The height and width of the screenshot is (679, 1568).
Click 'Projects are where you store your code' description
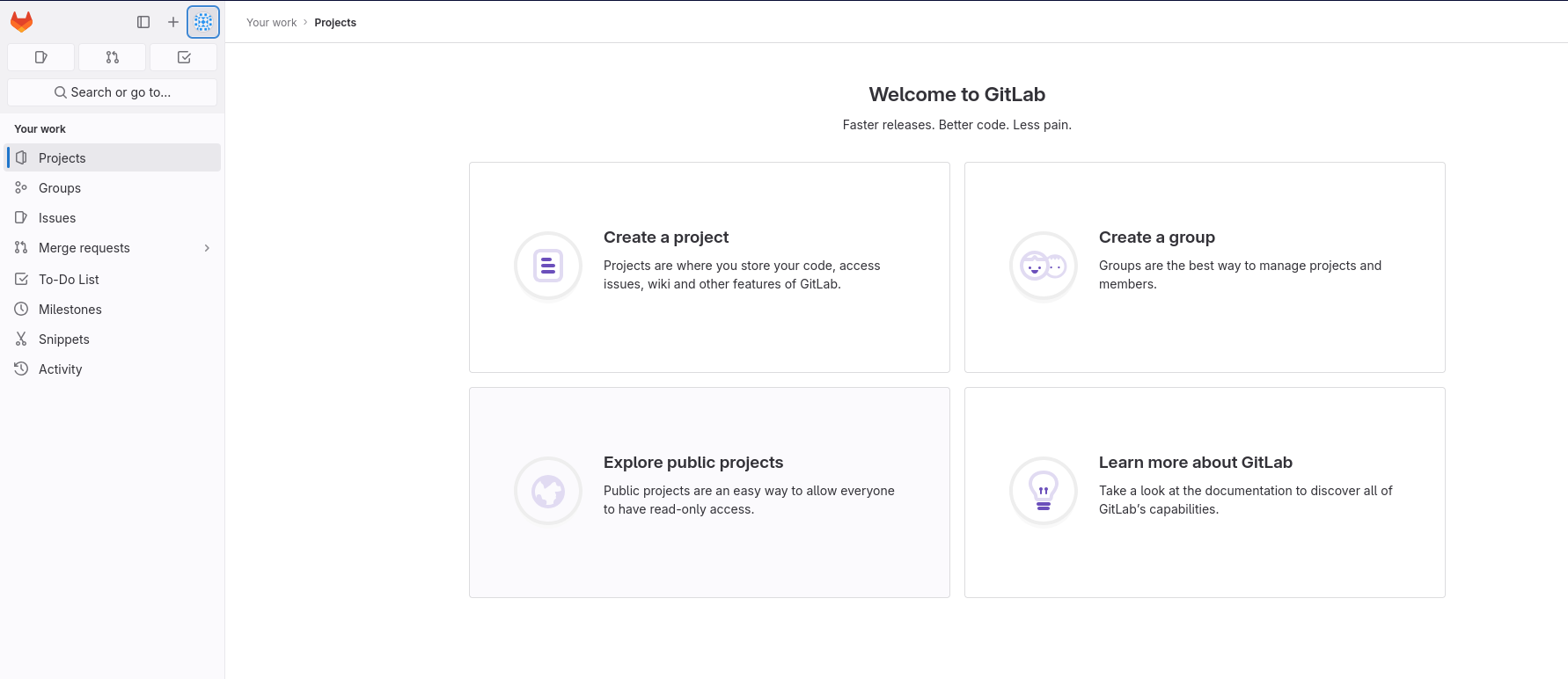tap(742, 274)
